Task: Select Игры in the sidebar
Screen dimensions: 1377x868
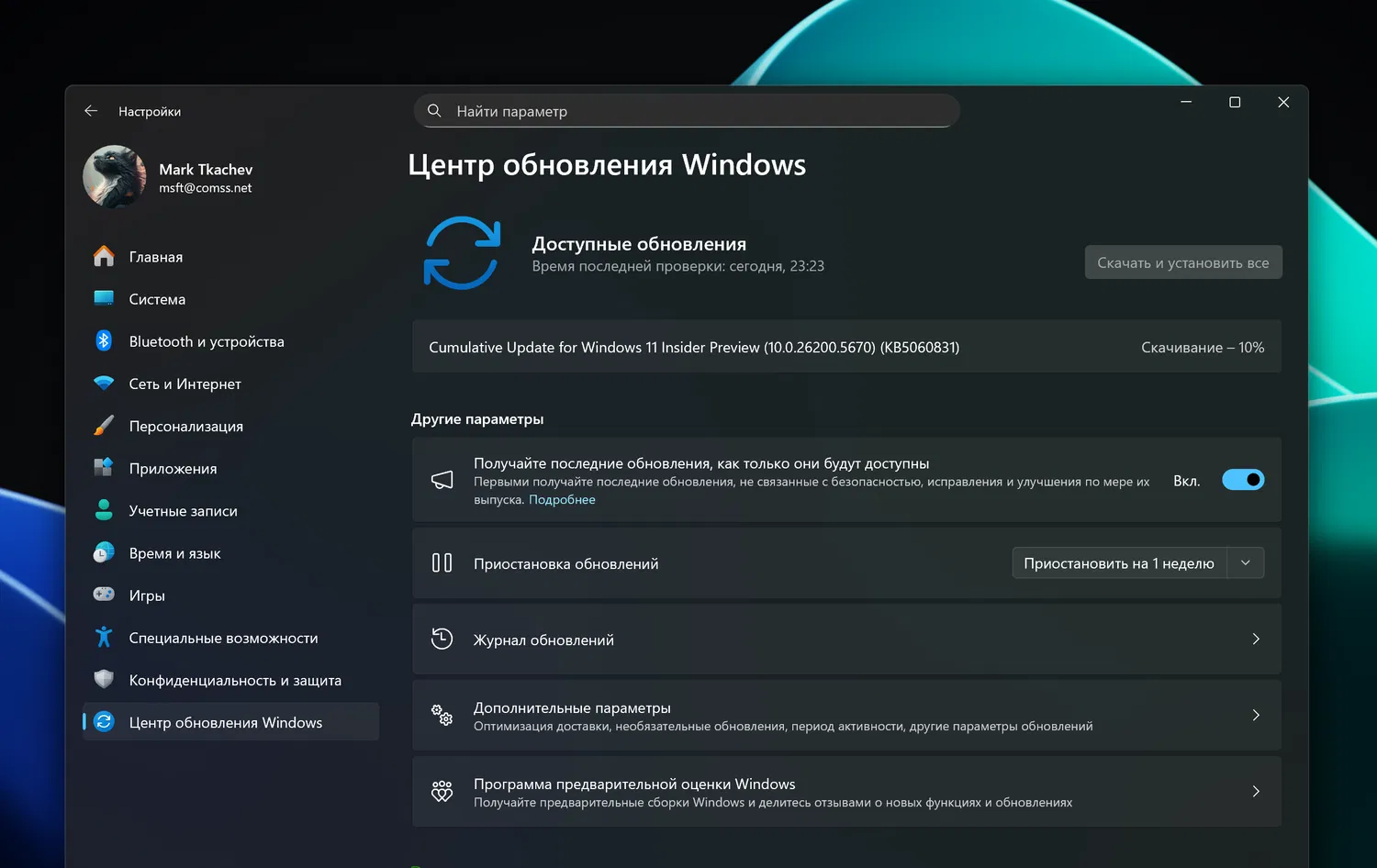Action: 230,595
